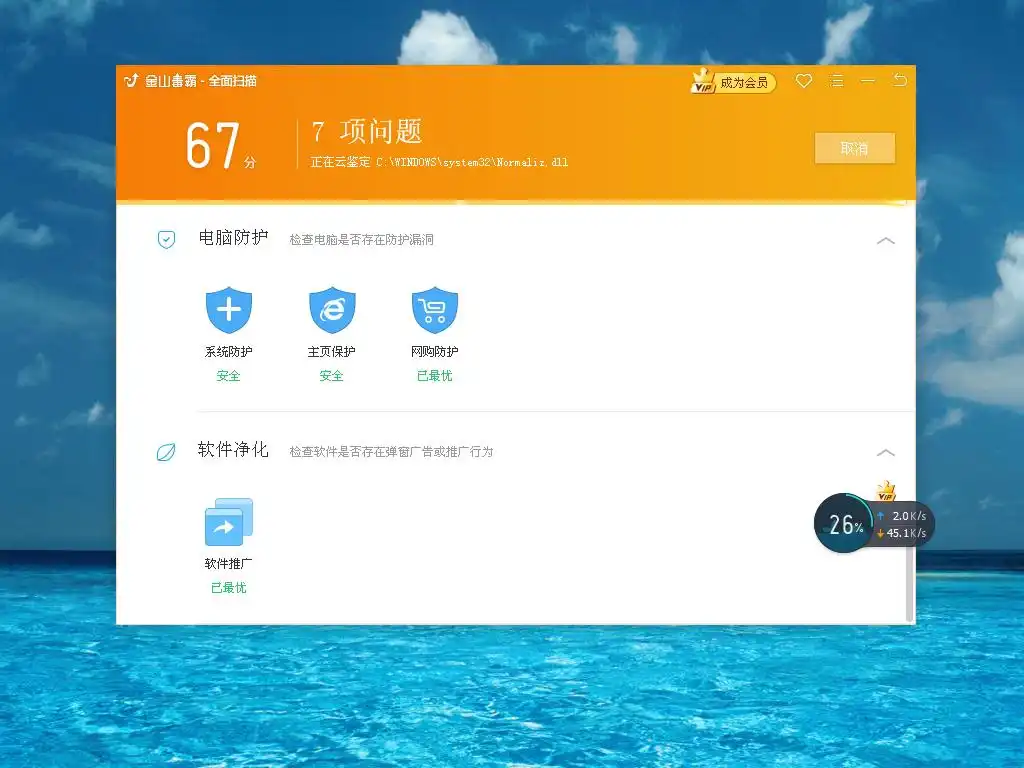
Task: Open the hamburger menu icon in title bar
Action: click(836, 81)
